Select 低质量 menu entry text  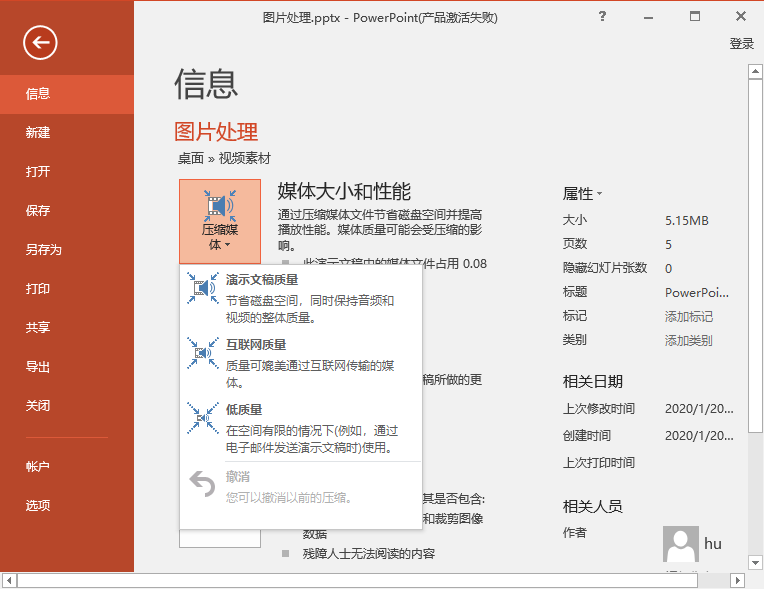tap(244, 409)
